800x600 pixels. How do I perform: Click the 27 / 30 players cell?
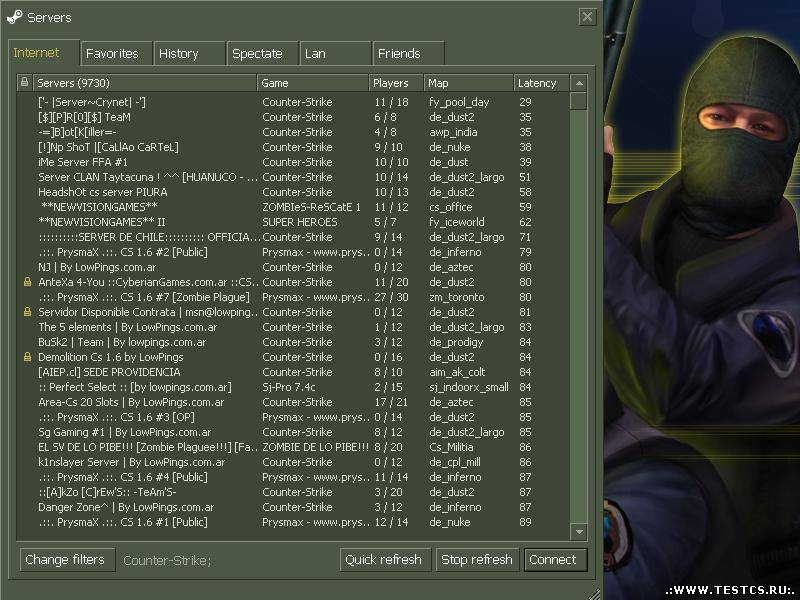(x=391, y=297)
